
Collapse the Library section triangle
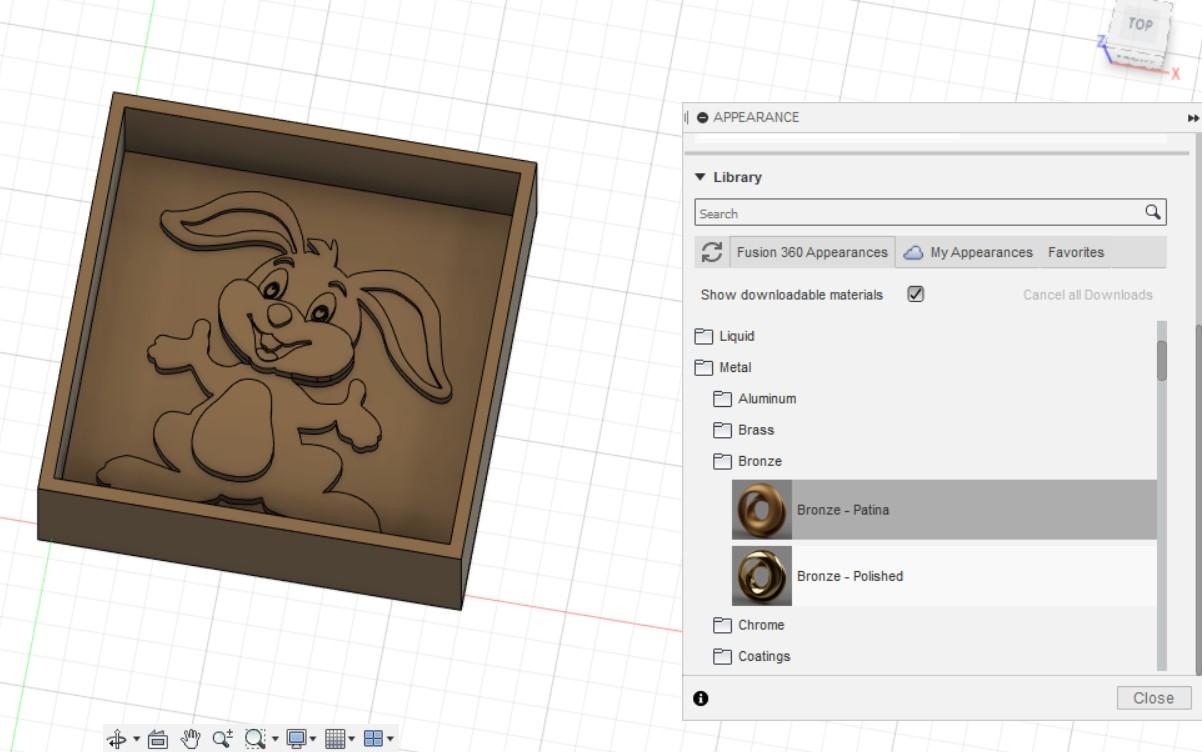coord(700,177)
